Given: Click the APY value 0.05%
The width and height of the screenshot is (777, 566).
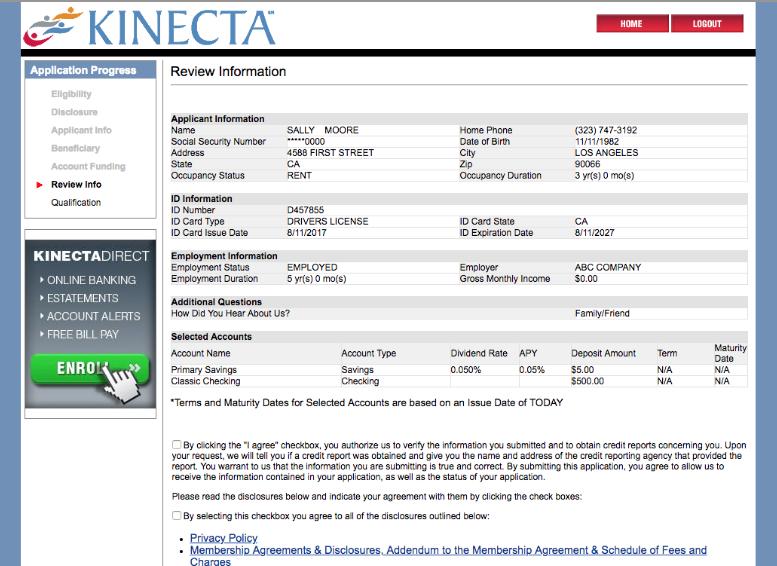Looking at the screenshot, I should (x=532, y=370).
